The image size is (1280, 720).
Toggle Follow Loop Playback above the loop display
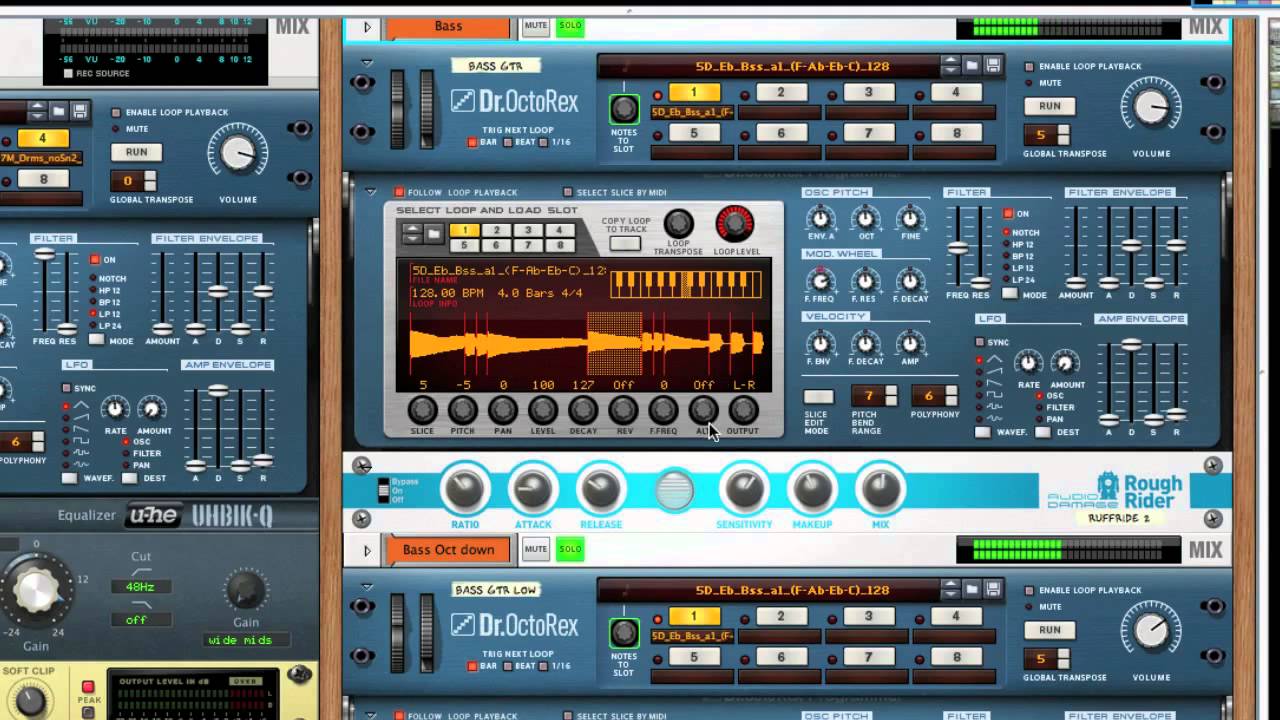399,192
